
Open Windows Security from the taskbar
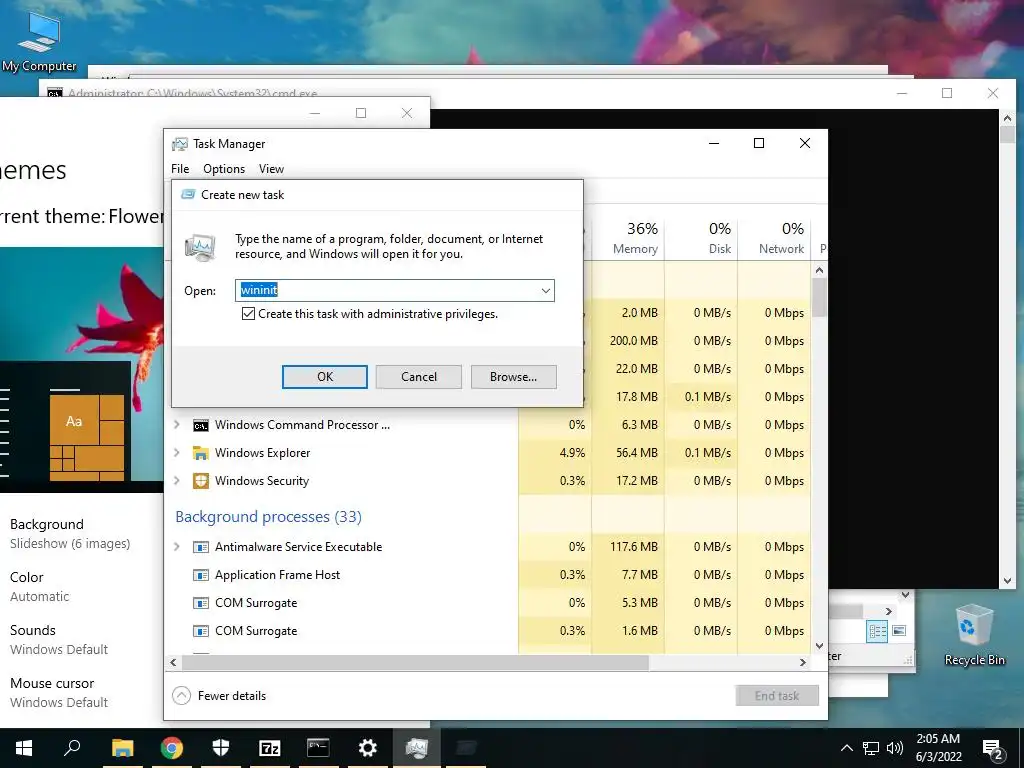[221, 748]
